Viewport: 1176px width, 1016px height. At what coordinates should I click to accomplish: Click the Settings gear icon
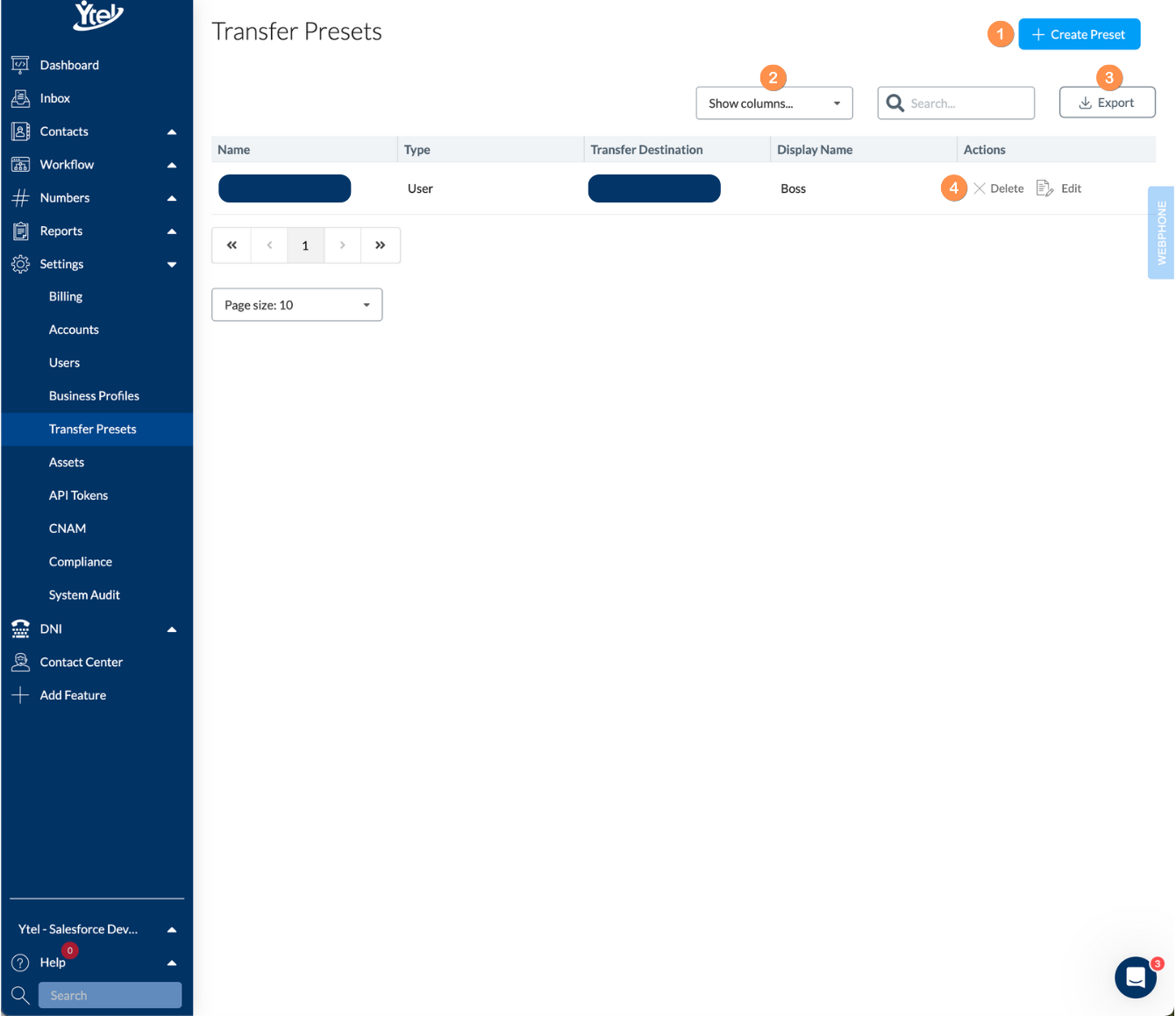(x=20, y=264)
